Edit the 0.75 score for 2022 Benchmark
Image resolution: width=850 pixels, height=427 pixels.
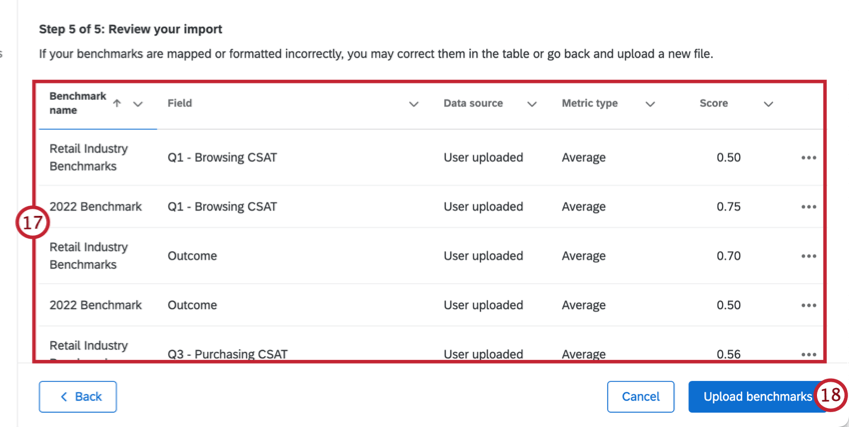point(728,207)
